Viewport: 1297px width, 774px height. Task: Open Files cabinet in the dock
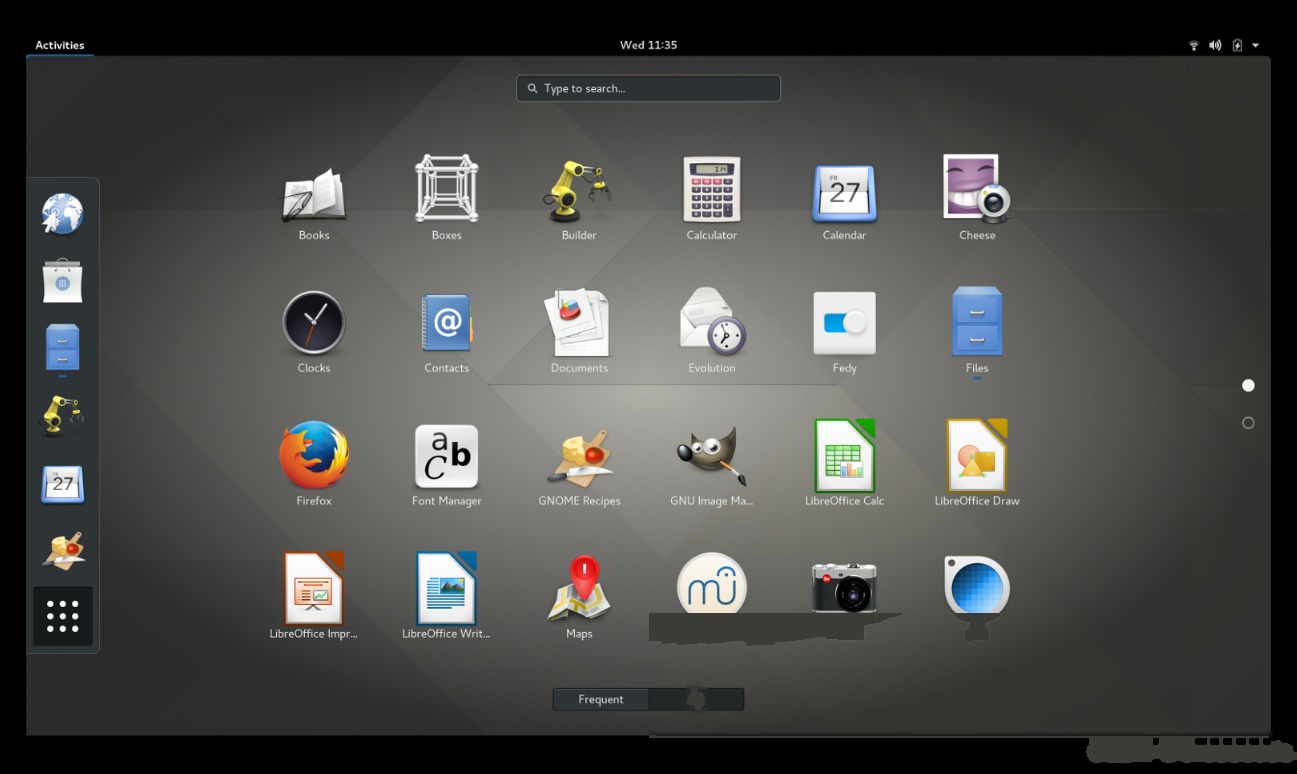coord(62,348)
